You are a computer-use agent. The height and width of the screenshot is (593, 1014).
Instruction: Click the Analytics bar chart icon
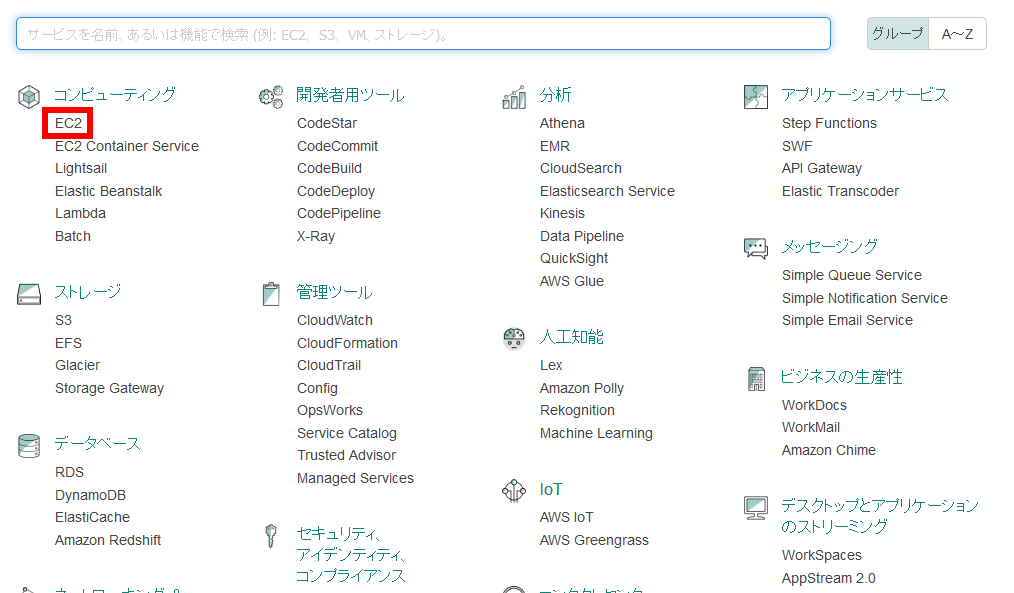click(514, 97)
